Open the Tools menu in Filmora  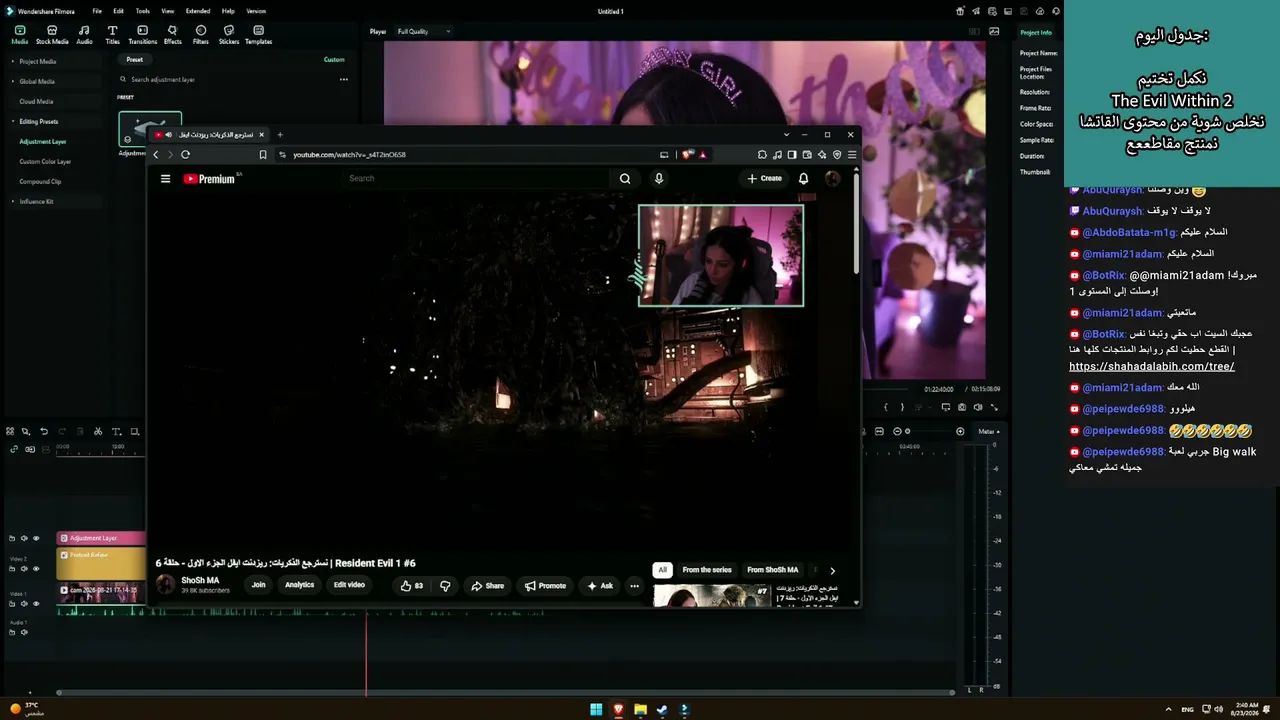tap(143, 11)
